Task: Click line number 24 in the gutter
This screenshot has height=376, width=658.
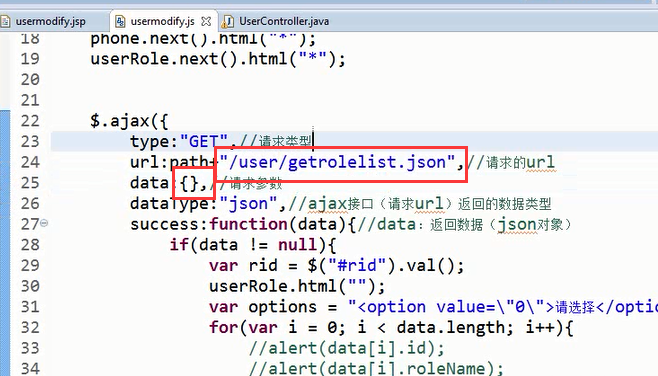Action: pyautogui.click(x=30, y=162)
